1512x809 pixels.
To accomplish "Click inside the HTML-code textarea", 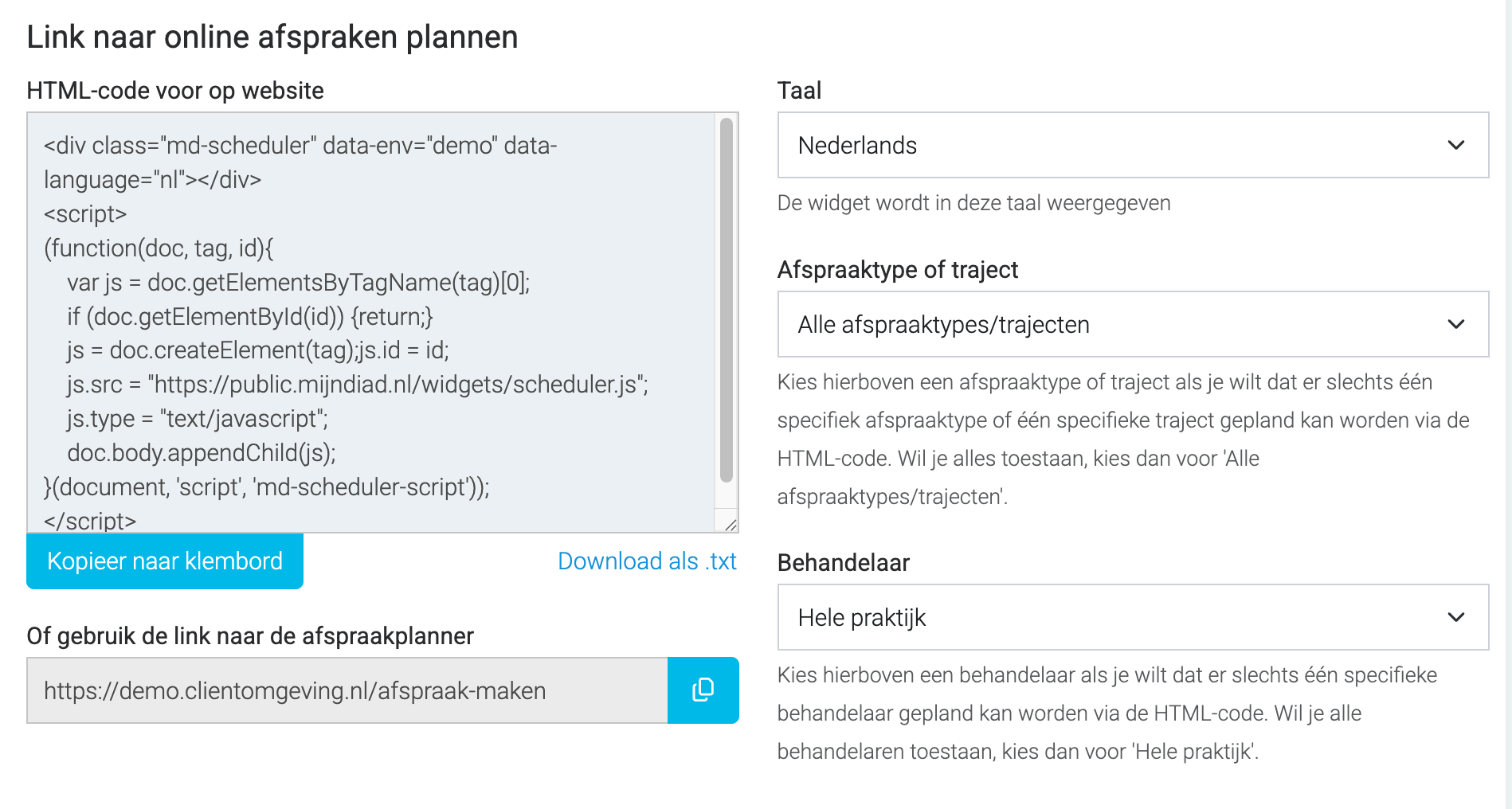I will 371,322.
